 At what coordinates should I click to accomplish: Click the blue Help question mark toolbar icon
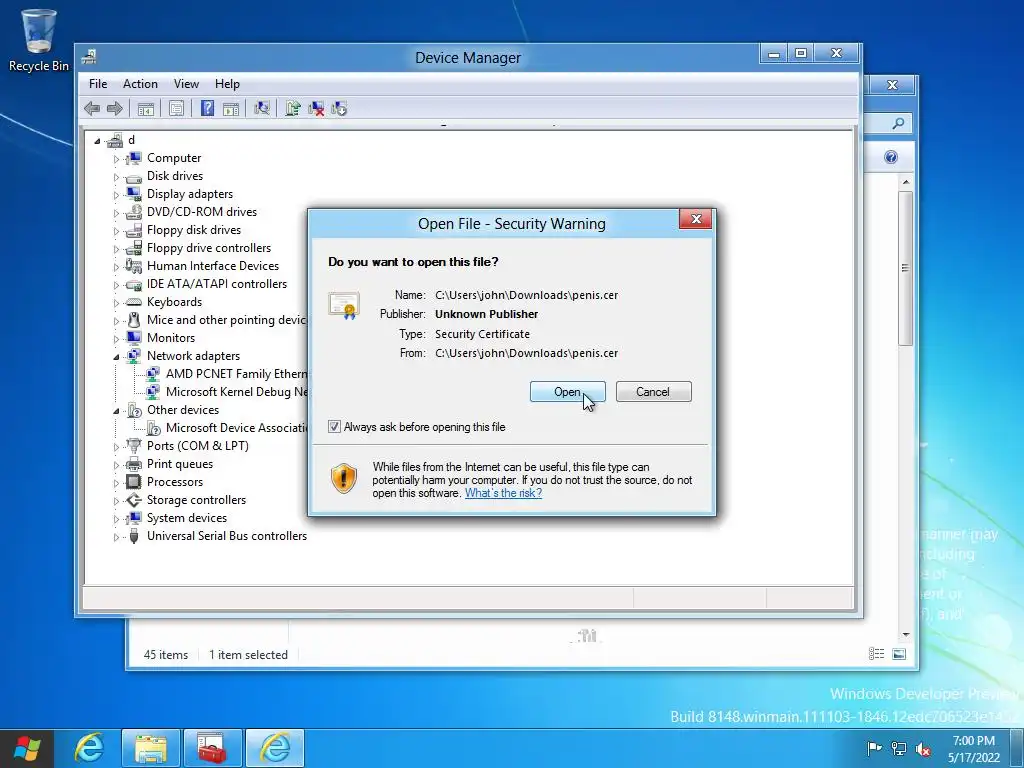pos(207,108)
